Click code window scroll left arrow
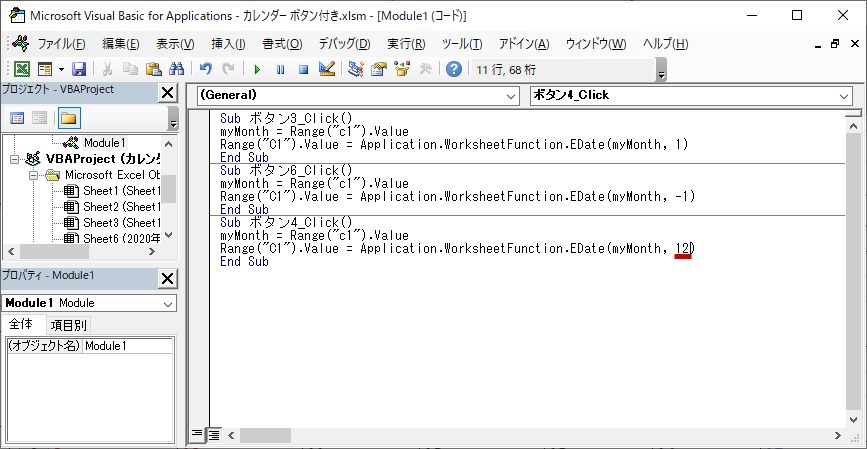The width and height of the screenshot is (867, 449). click(x=231, y=435)
